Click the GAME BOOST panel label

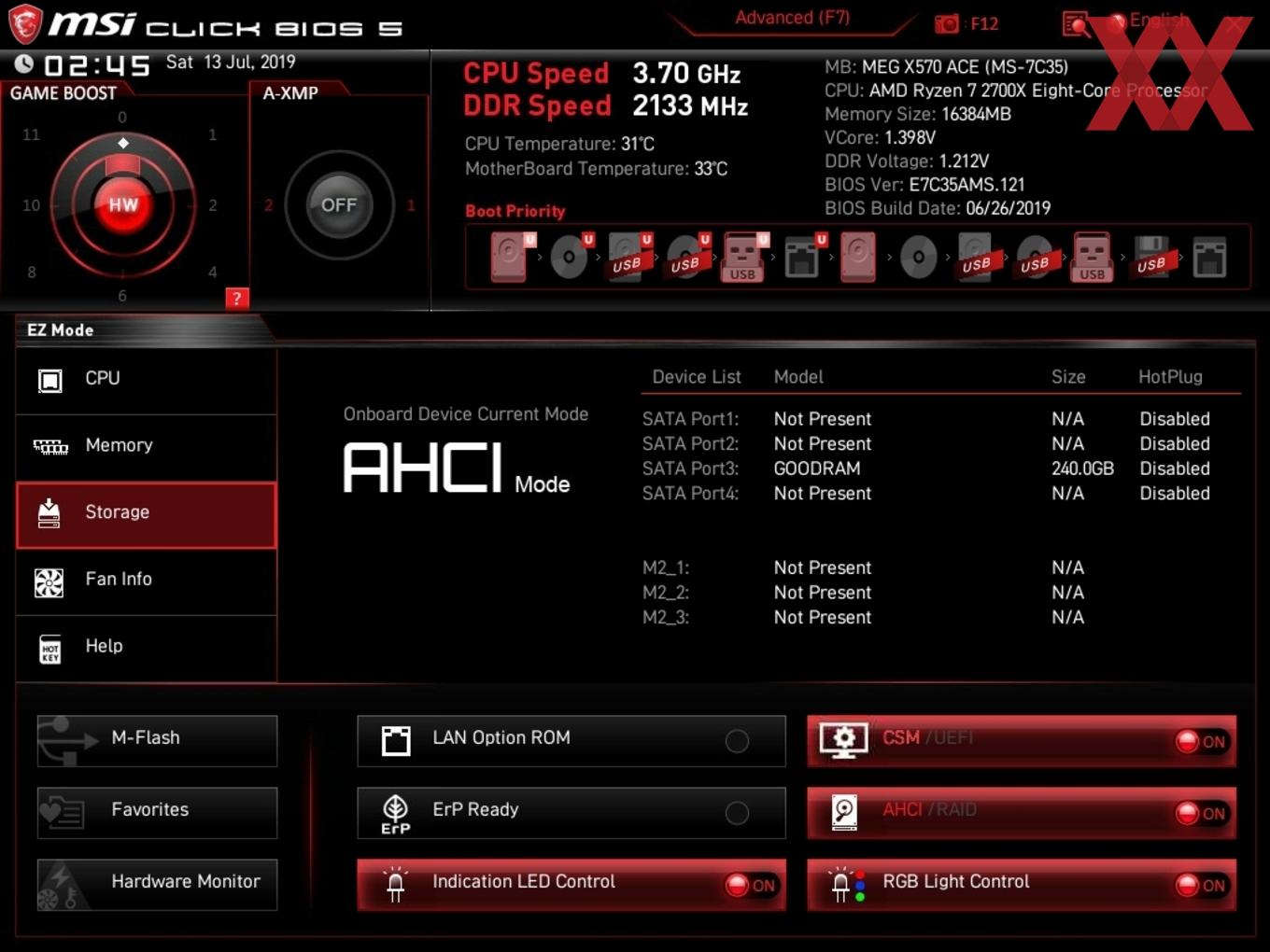pyautogui.click(x=63, y=93)
